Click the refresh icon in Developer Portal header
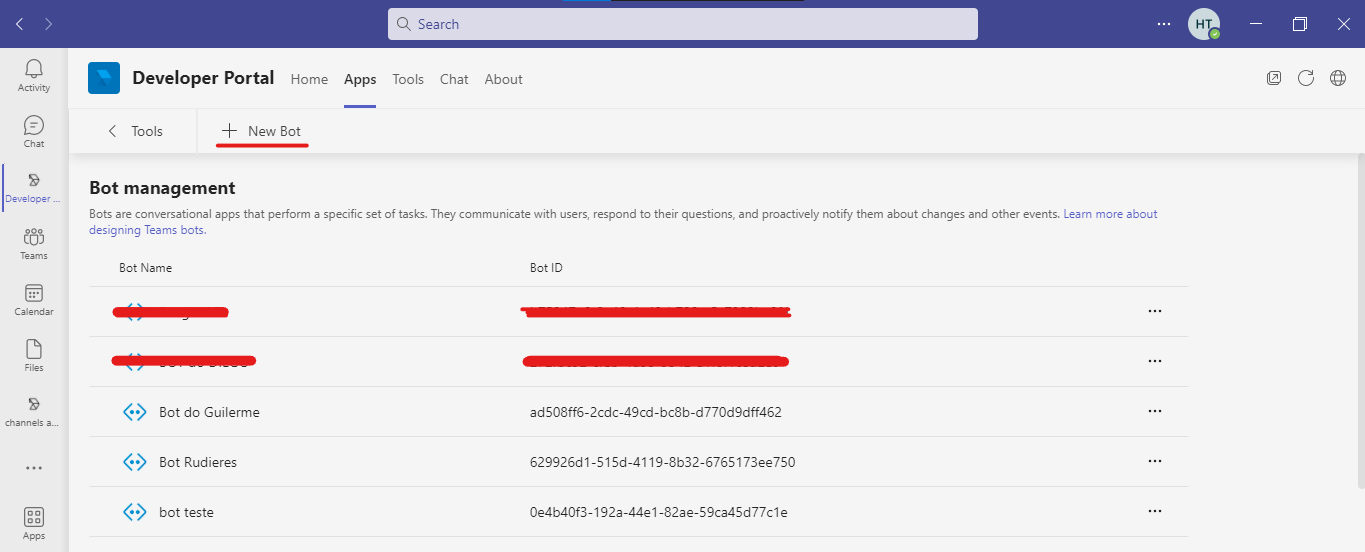 click(1305, 79)
